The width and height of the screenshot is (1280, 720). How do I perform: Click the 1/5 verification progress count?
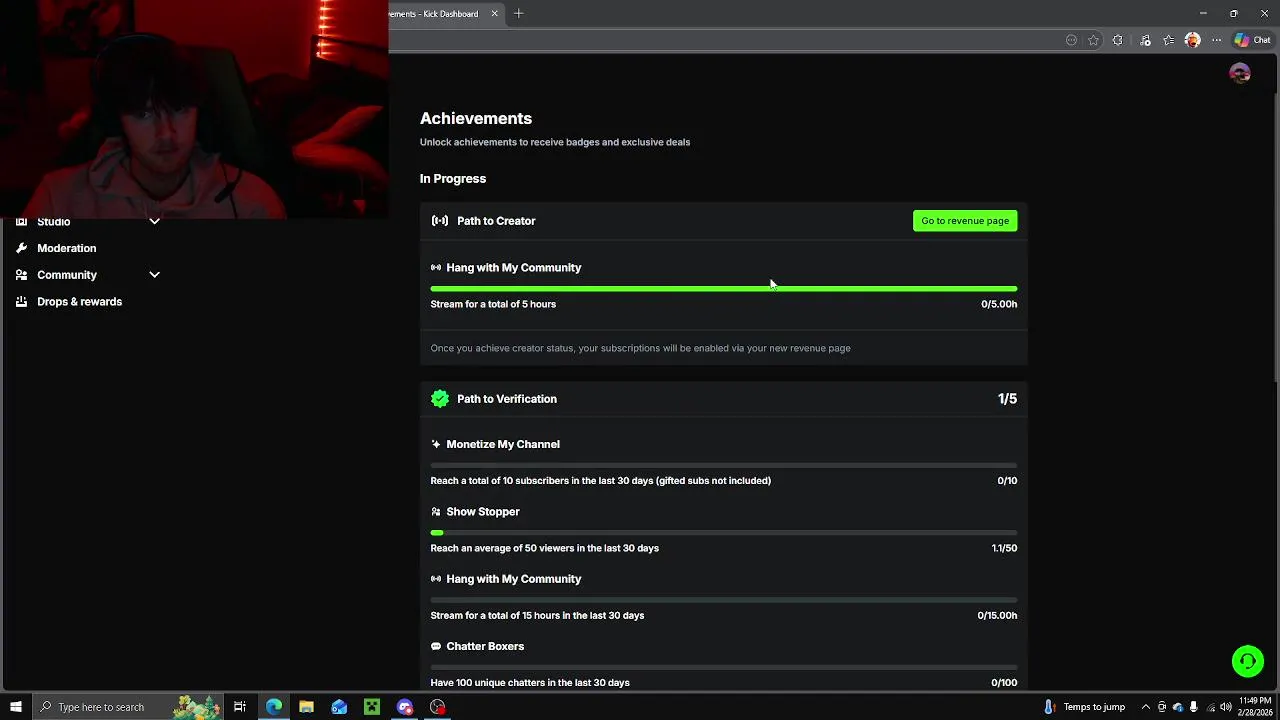pyautogui.click(x=1007, y=399)
